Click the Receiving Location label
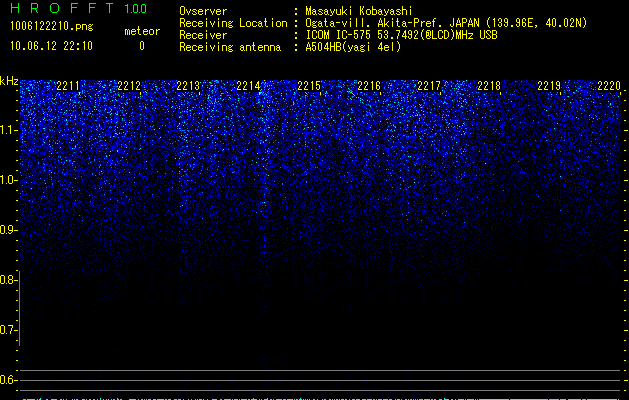The height and width of the screenshot is (400, 629). (x=233, y=23)
